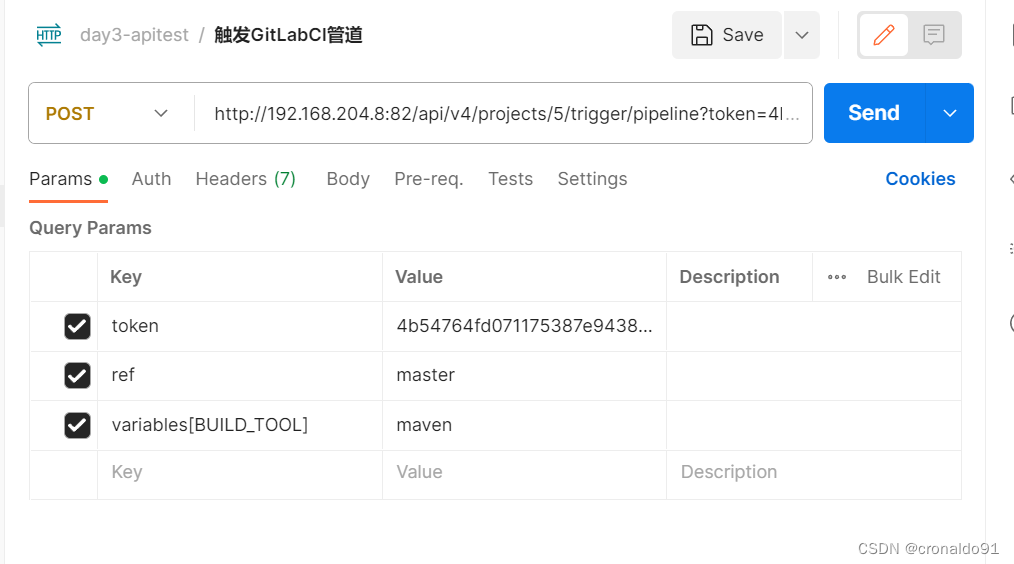This screenshot has height=564, width=1014.
Task: Save the request
Action: 727,35
